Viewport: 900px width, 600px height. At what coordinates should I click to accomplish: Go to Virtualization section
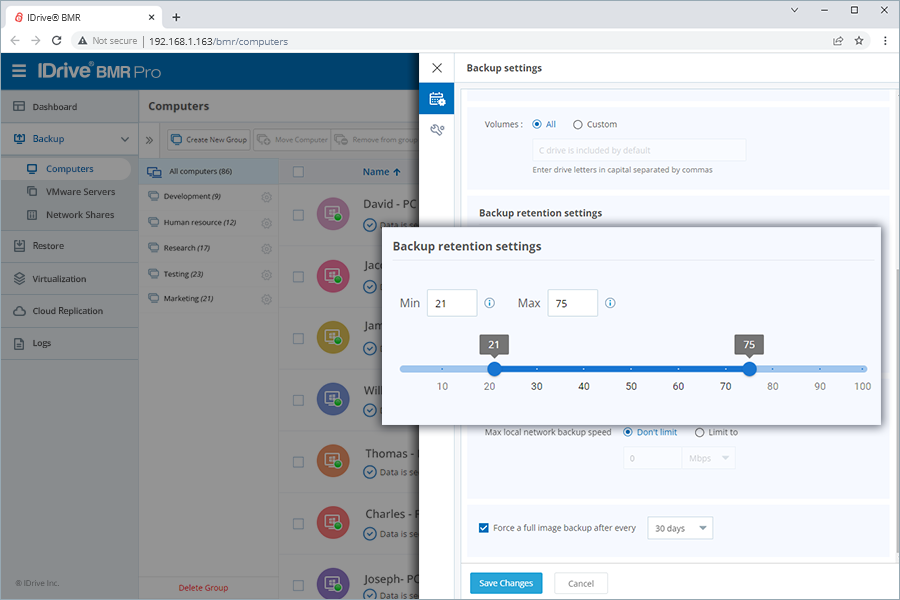click(x=69, y=278)
